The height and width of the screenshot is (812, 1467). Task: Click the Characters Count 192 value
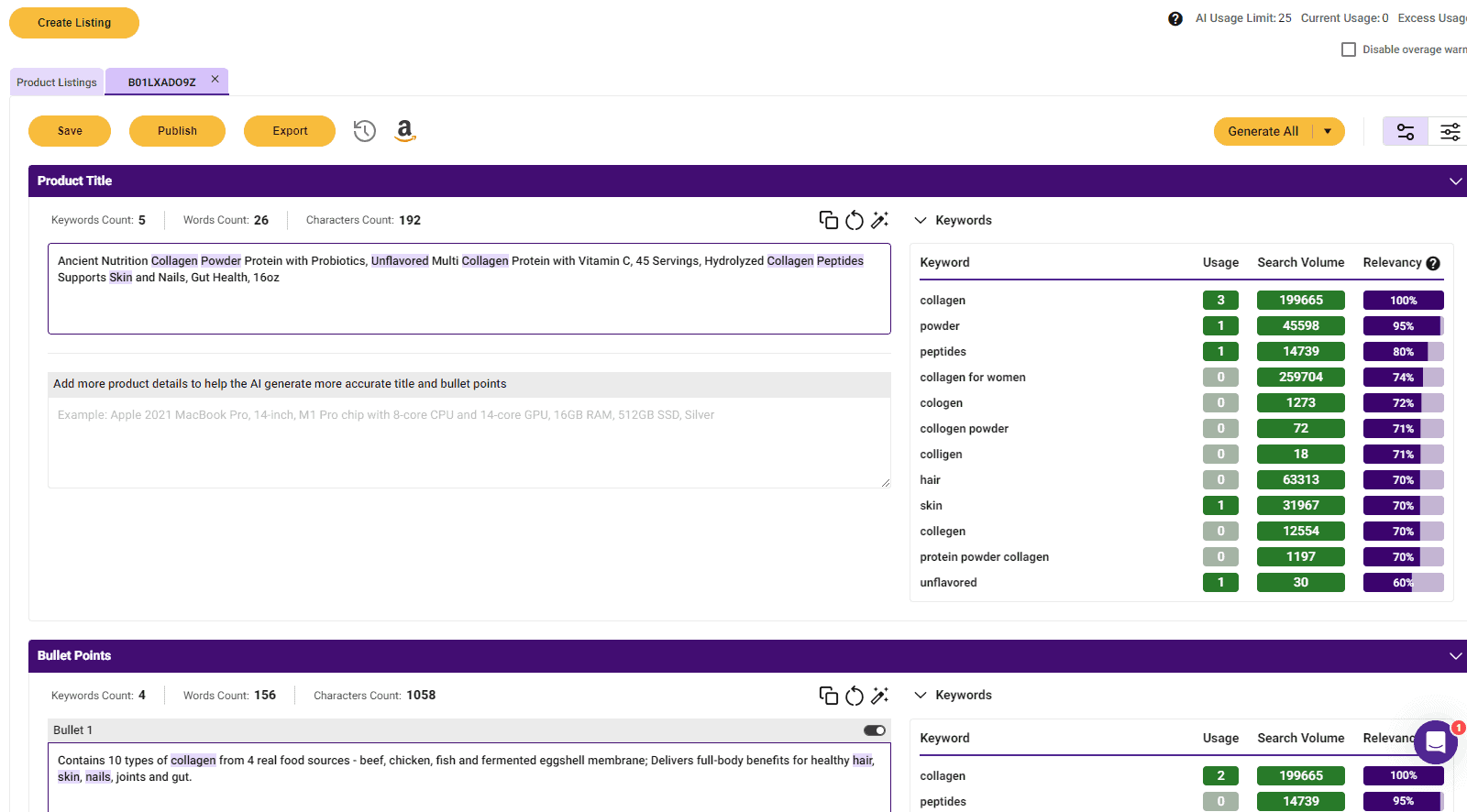point(410,221)
